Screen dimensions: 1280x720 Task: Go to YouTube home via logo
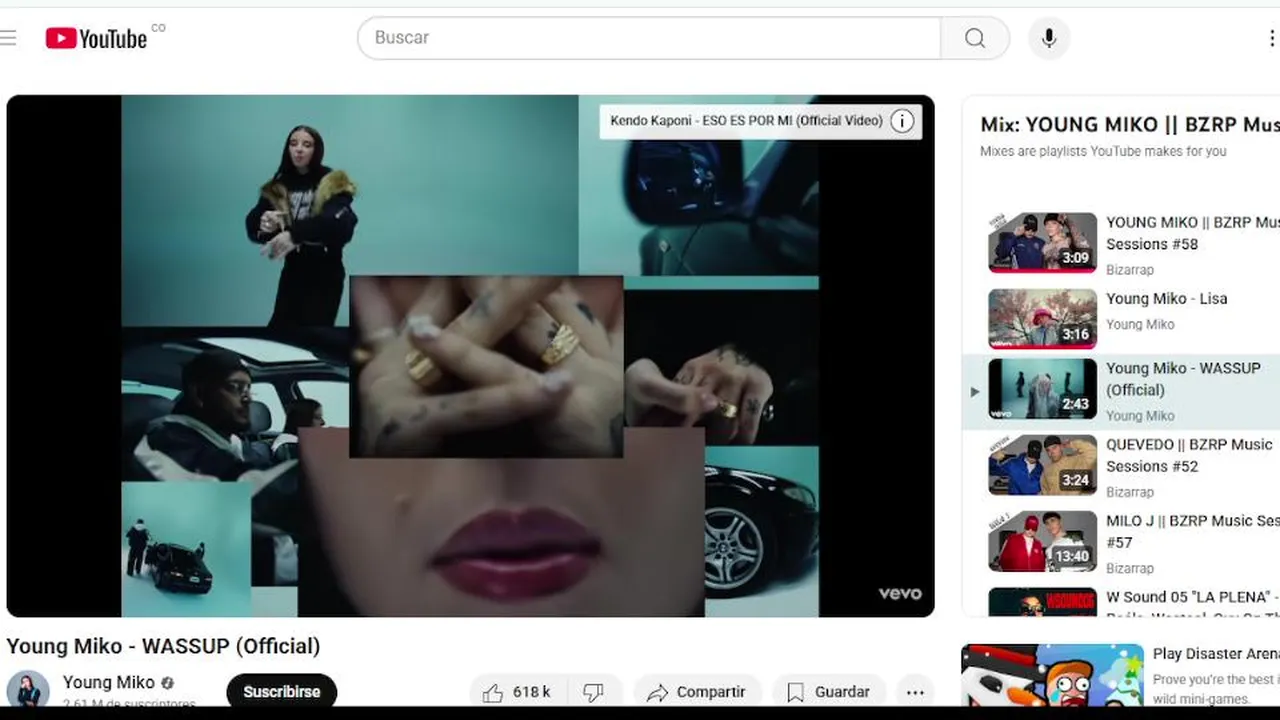click(96, 38)
